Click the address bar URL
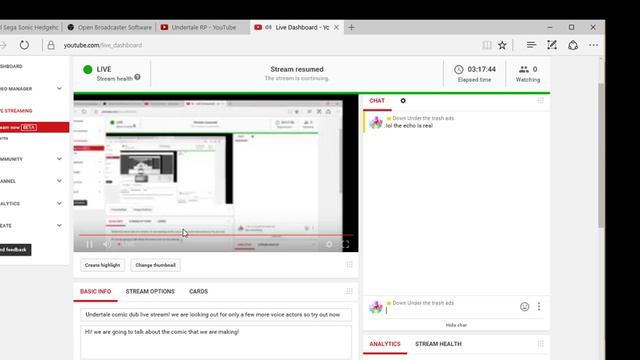This screenshot has width=640, height=360. (103, 45)
